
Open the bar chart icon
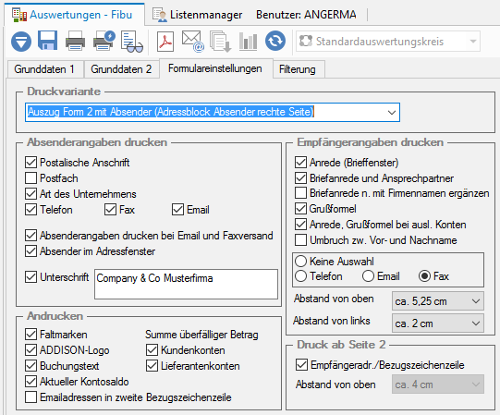click(248, 42)
